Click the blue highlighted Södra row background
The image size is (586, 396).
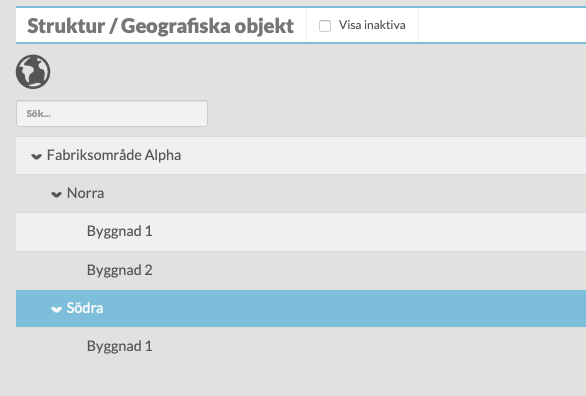336,308
